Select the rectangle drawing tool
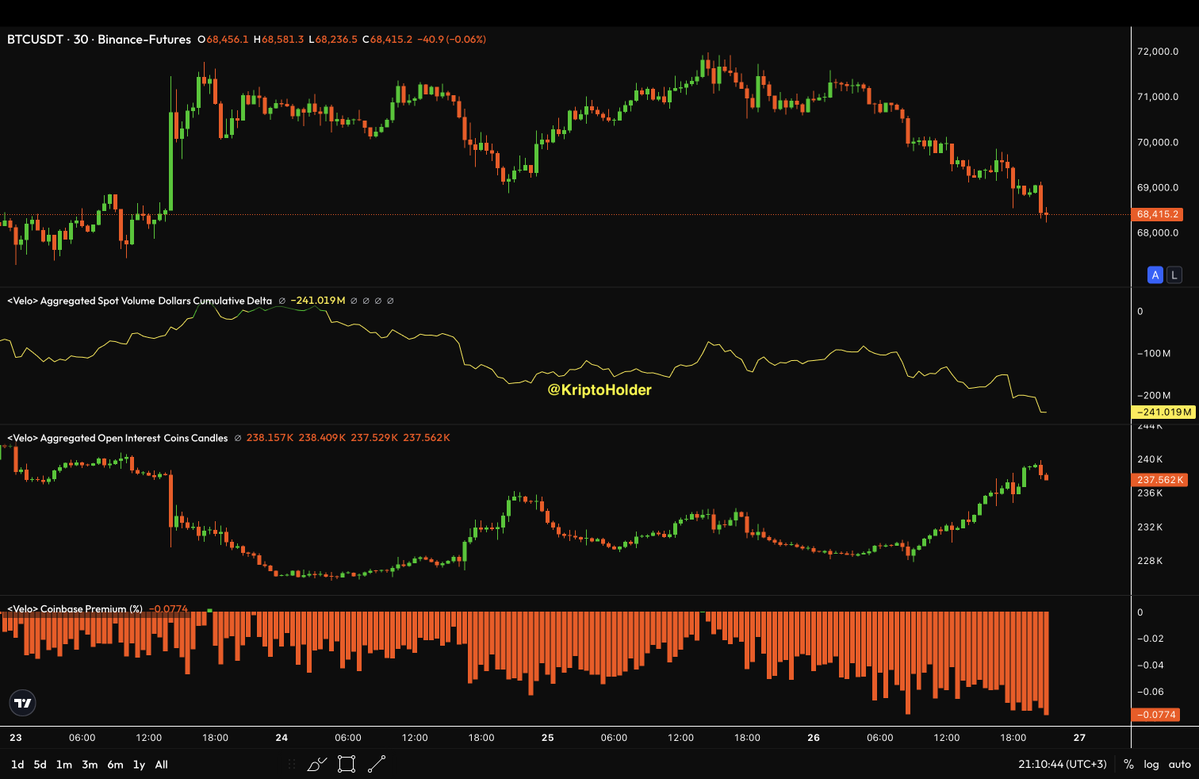1199x779 pixels. (x=346, y=764)
